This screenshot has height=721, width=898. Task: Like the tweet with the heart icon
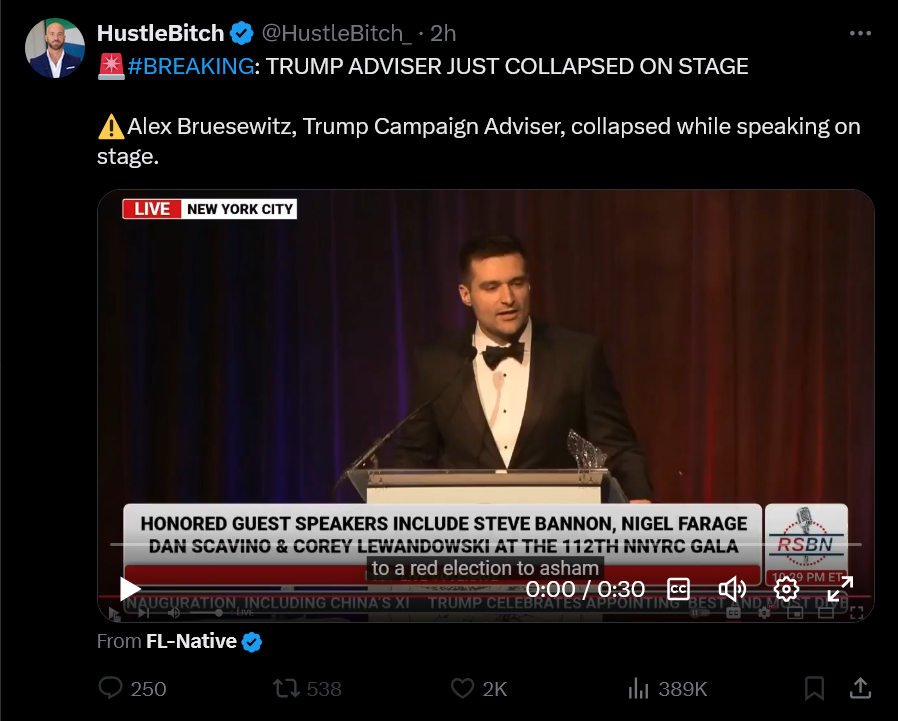click(479, 688)
